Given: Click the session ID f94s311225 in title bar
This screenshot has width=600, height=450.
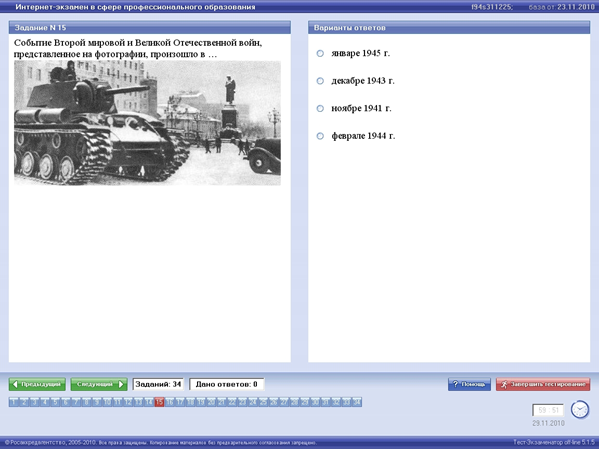Looking at the screenshot, I should coord(492,7).
